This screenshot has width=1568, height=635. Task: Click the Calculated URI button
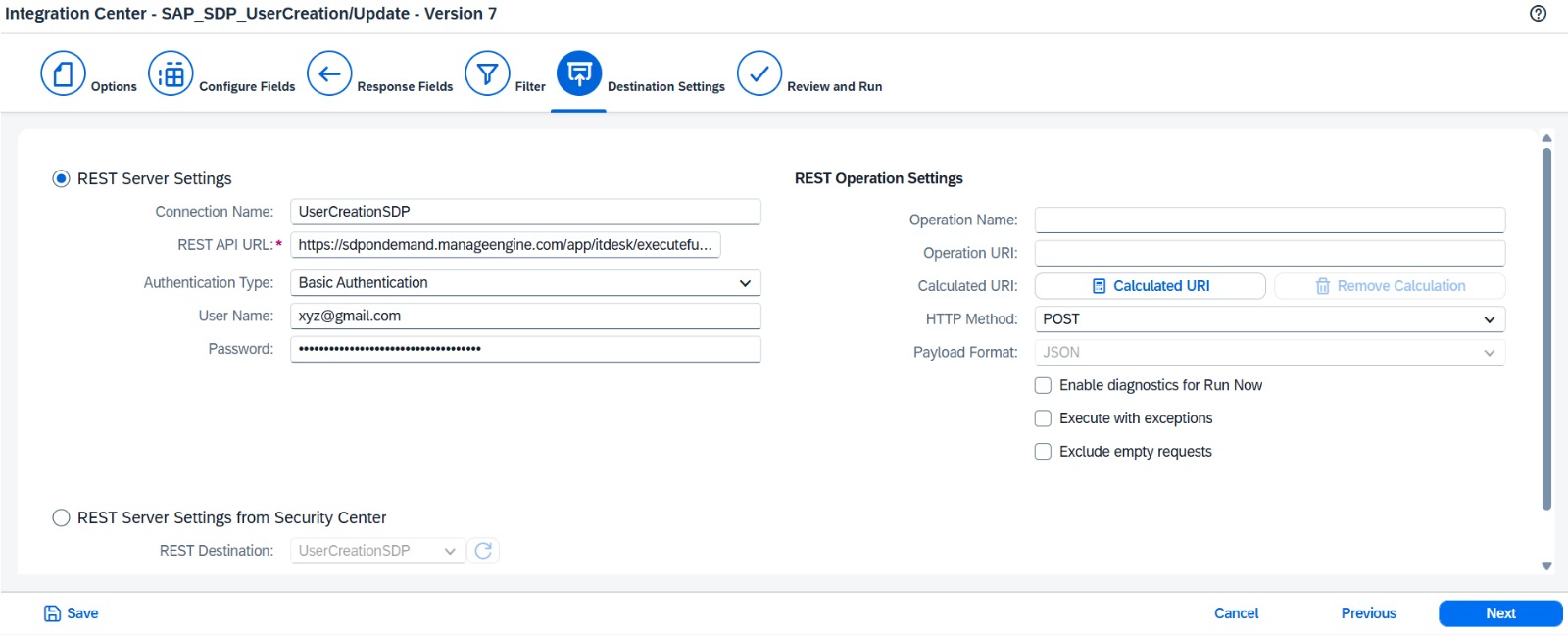pos(1151,286)
